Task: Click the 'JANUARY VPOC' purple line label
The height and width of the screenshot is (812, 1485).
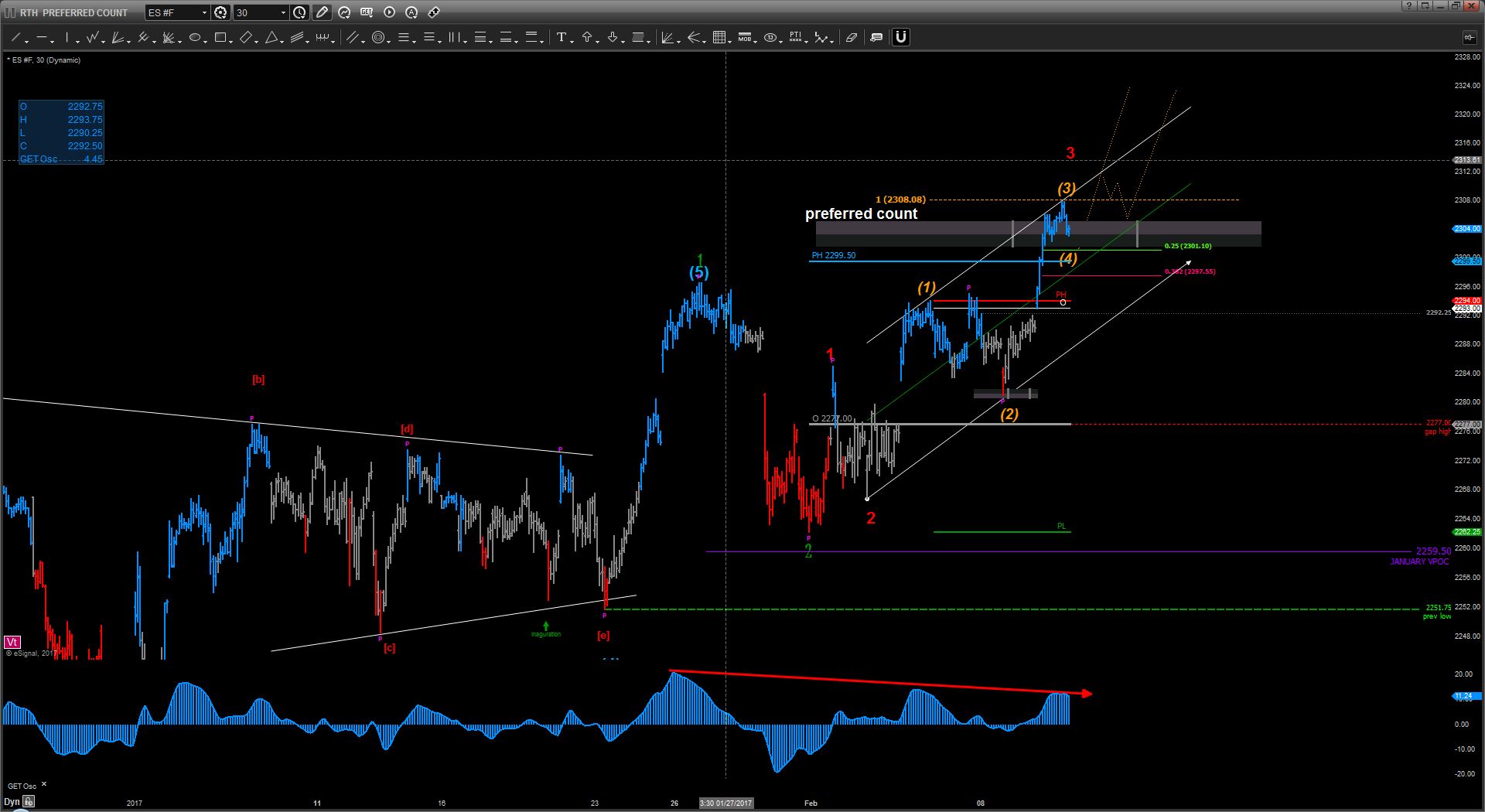Action: tap(1419, 561)
